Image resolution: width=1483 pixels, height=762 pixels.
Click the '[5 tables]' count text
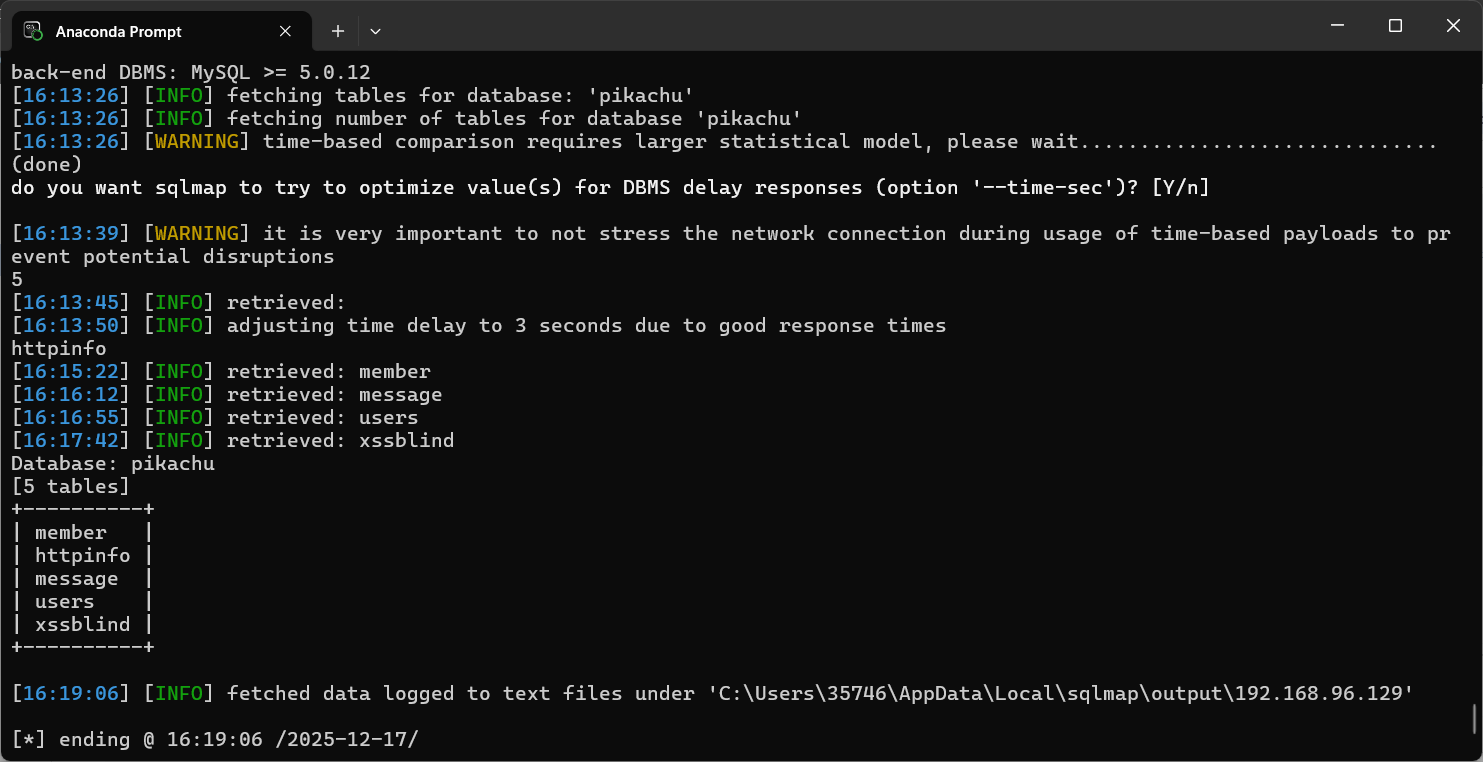(x=70, y=487)
